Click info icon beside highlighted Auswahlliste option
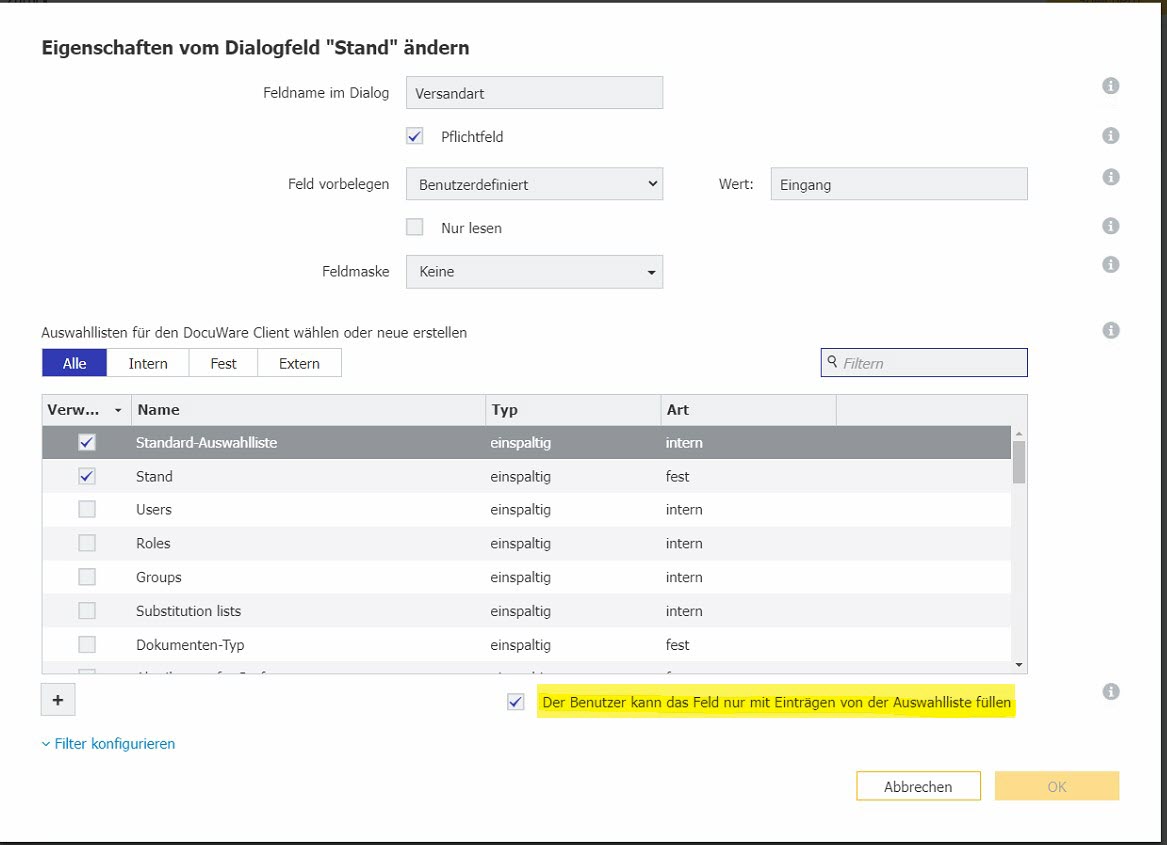 point(1110,692)
